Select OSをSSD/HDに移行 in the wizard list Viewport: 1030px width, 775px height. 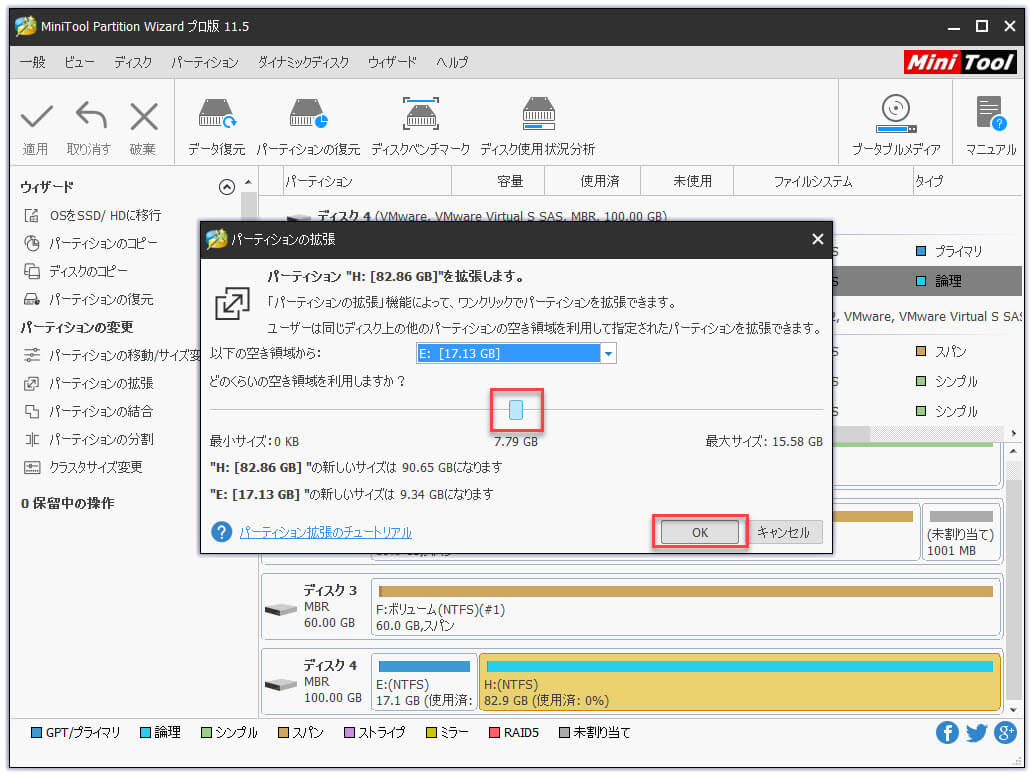click(104, 215)
